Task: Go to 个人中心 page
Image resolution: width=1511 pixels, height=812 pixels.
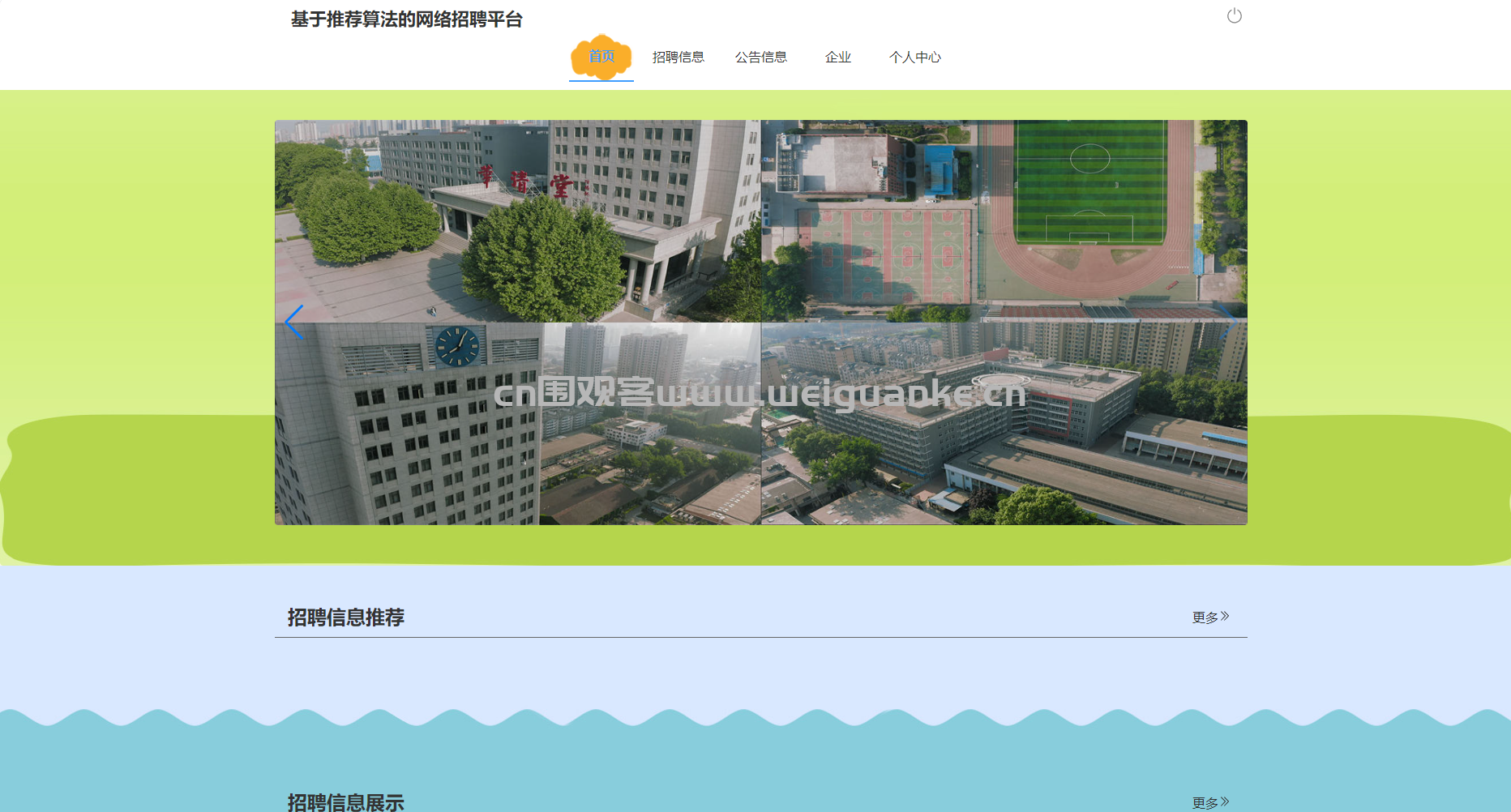Action: (914, 57)
